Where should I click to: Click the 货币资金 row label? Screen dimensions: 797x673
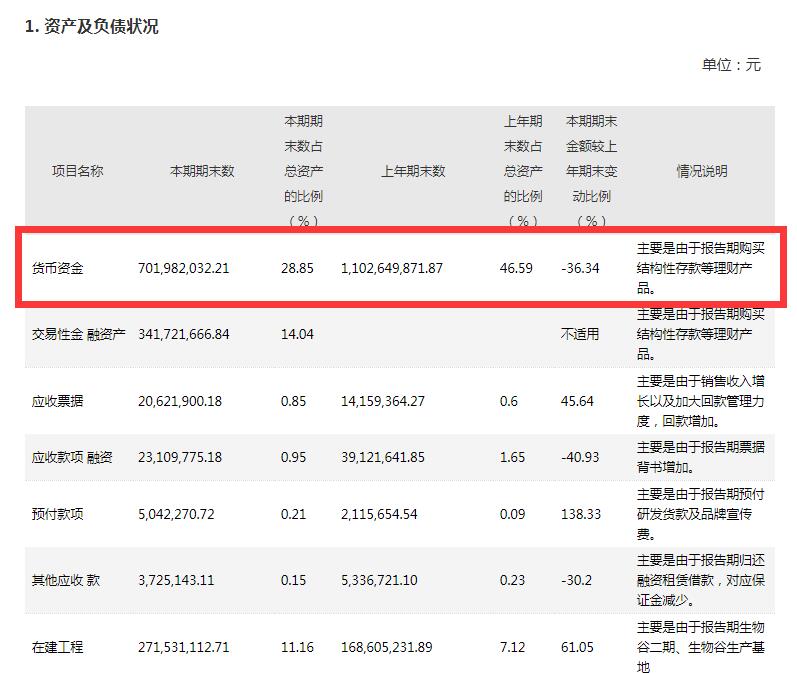tap(58, 268)
